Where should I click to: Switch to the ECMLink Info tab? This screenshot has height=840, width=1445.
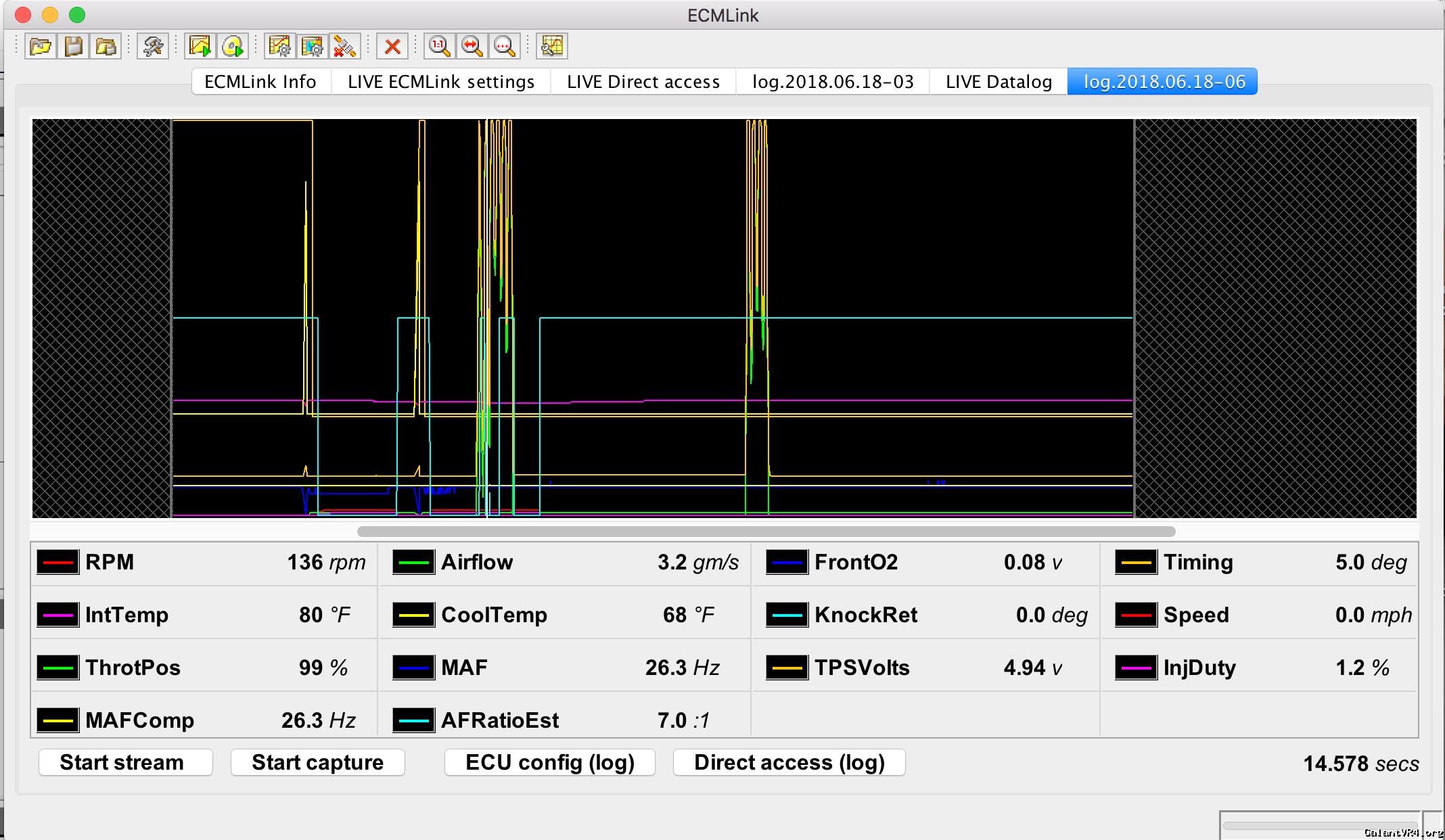tap(260, 82)
